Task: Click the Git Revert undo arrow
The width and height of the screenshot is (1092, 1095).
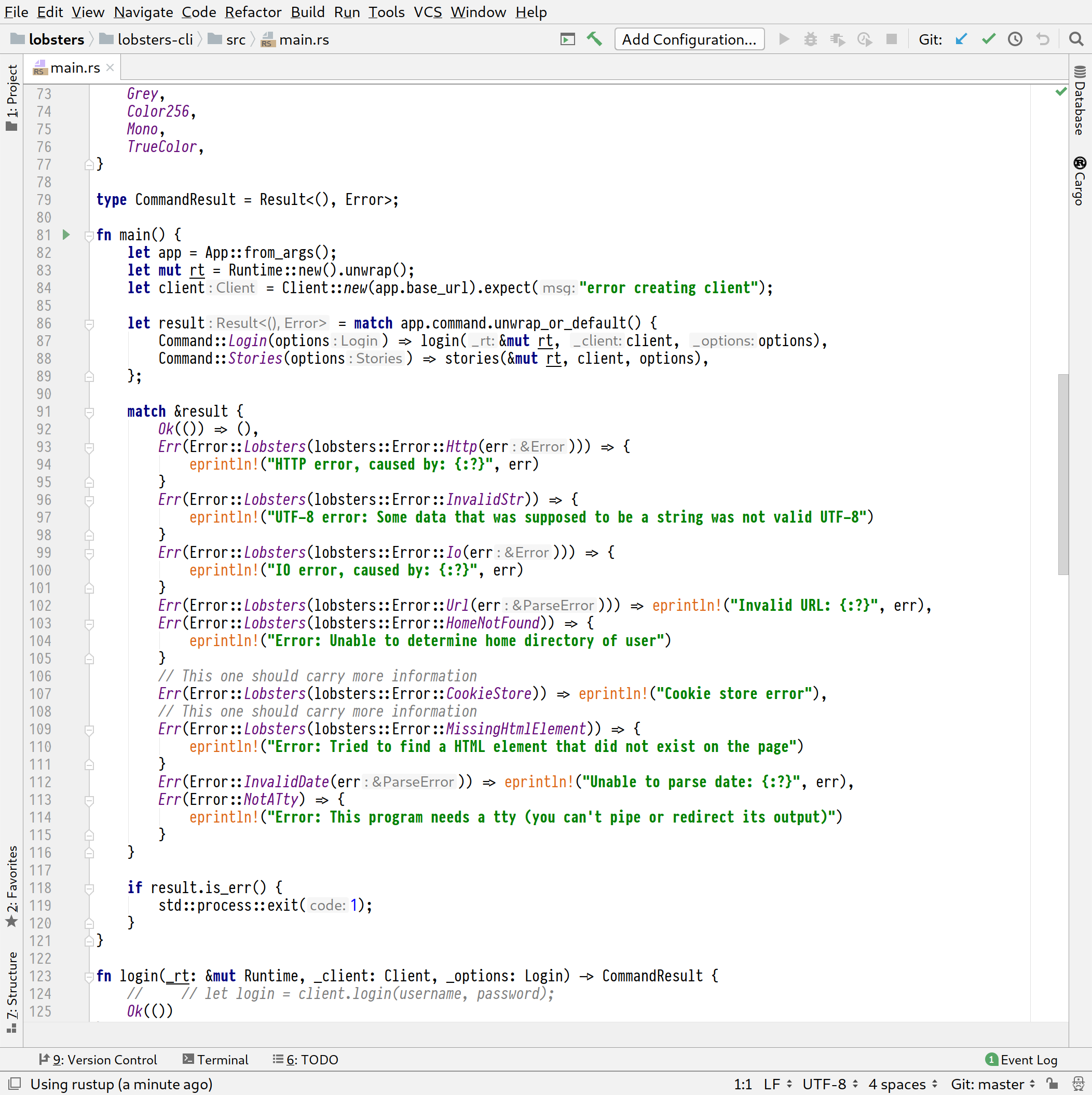Action: (1042, 39)
